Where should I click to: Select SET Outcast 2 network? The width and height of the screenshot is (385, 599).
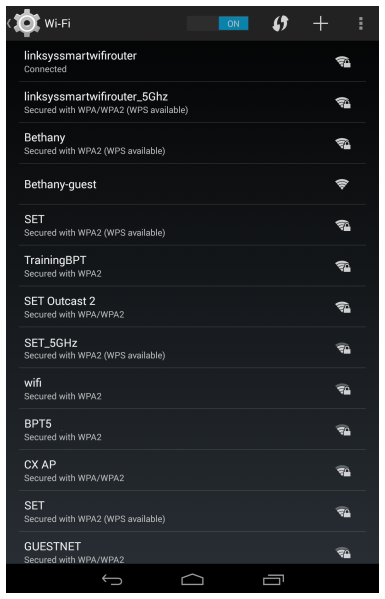click(192, 307)
